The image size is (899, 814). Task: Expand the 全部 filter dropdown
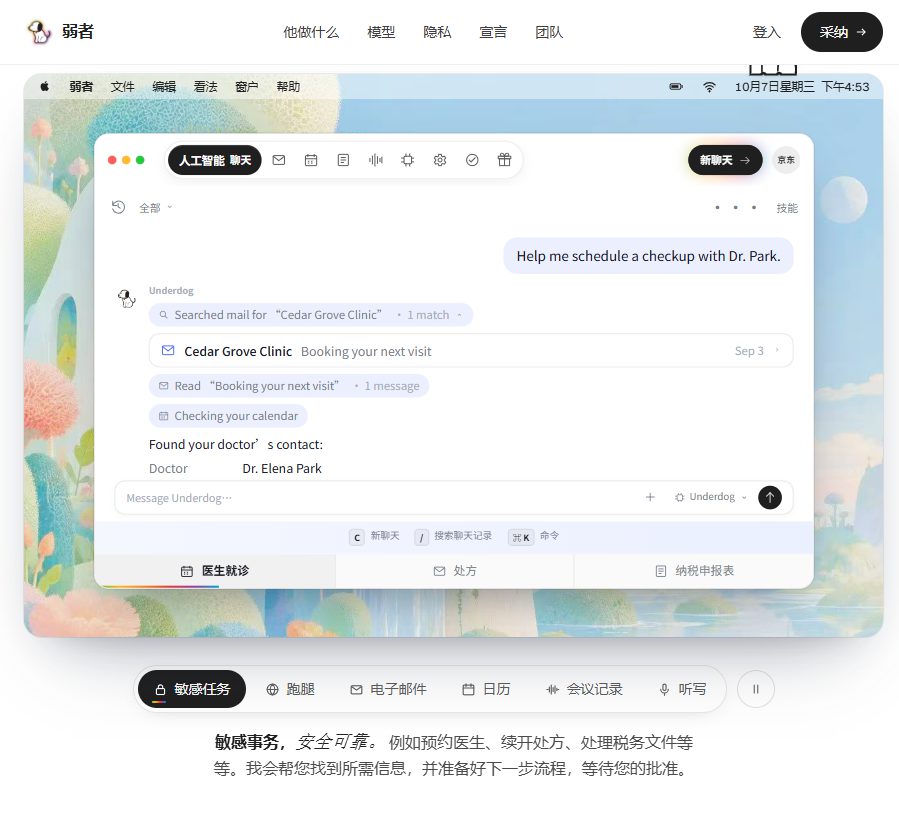coord(155,208)
